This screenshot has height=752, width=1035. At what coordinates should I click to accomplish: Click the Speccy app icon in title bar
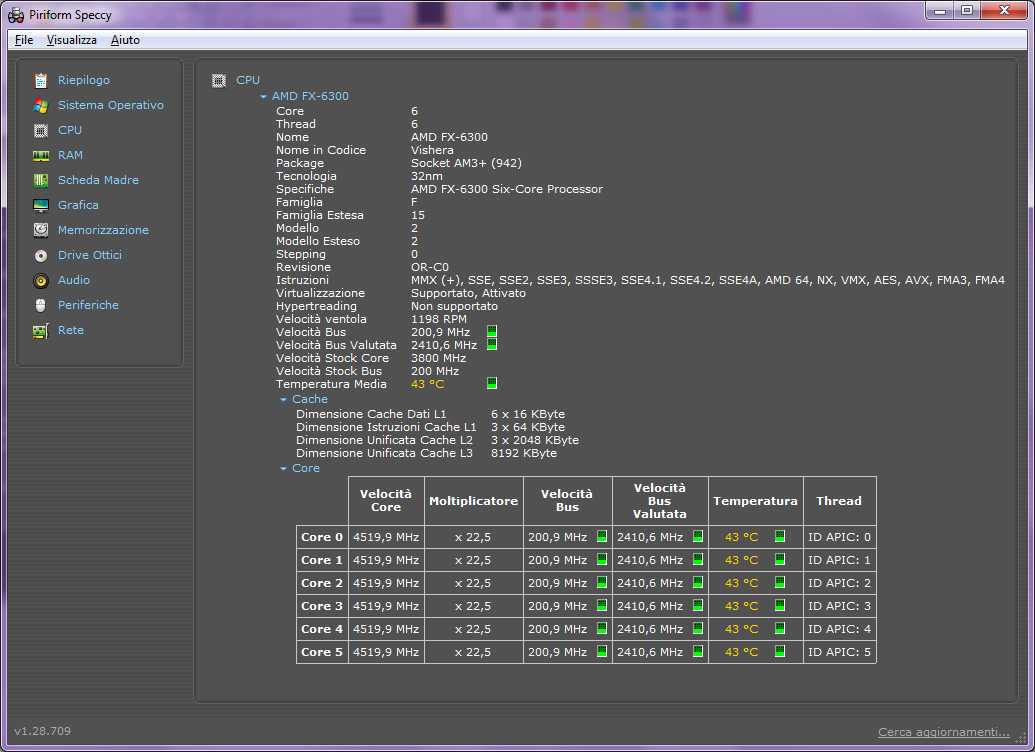click(16, 15)
